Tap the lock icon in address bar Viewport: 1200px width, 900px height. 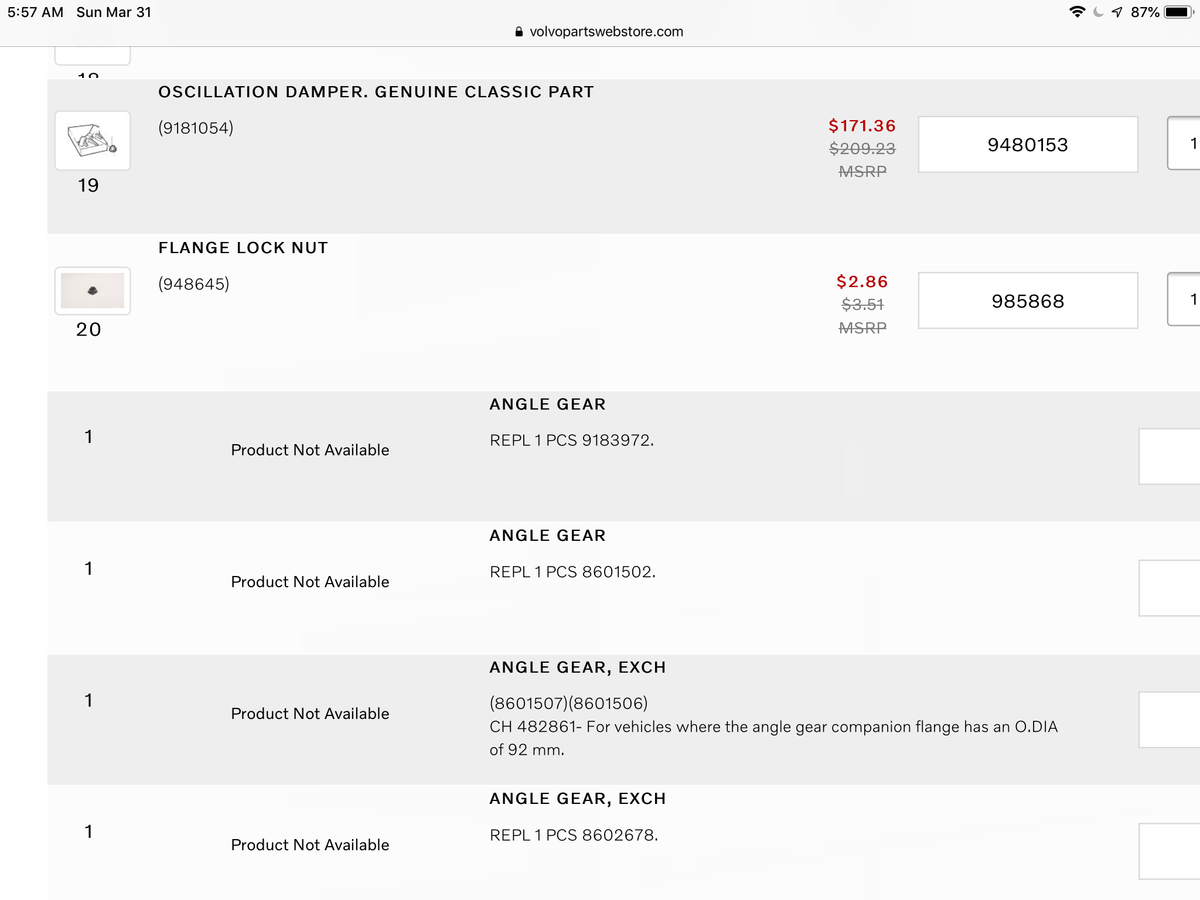click(x=518, y=32)
